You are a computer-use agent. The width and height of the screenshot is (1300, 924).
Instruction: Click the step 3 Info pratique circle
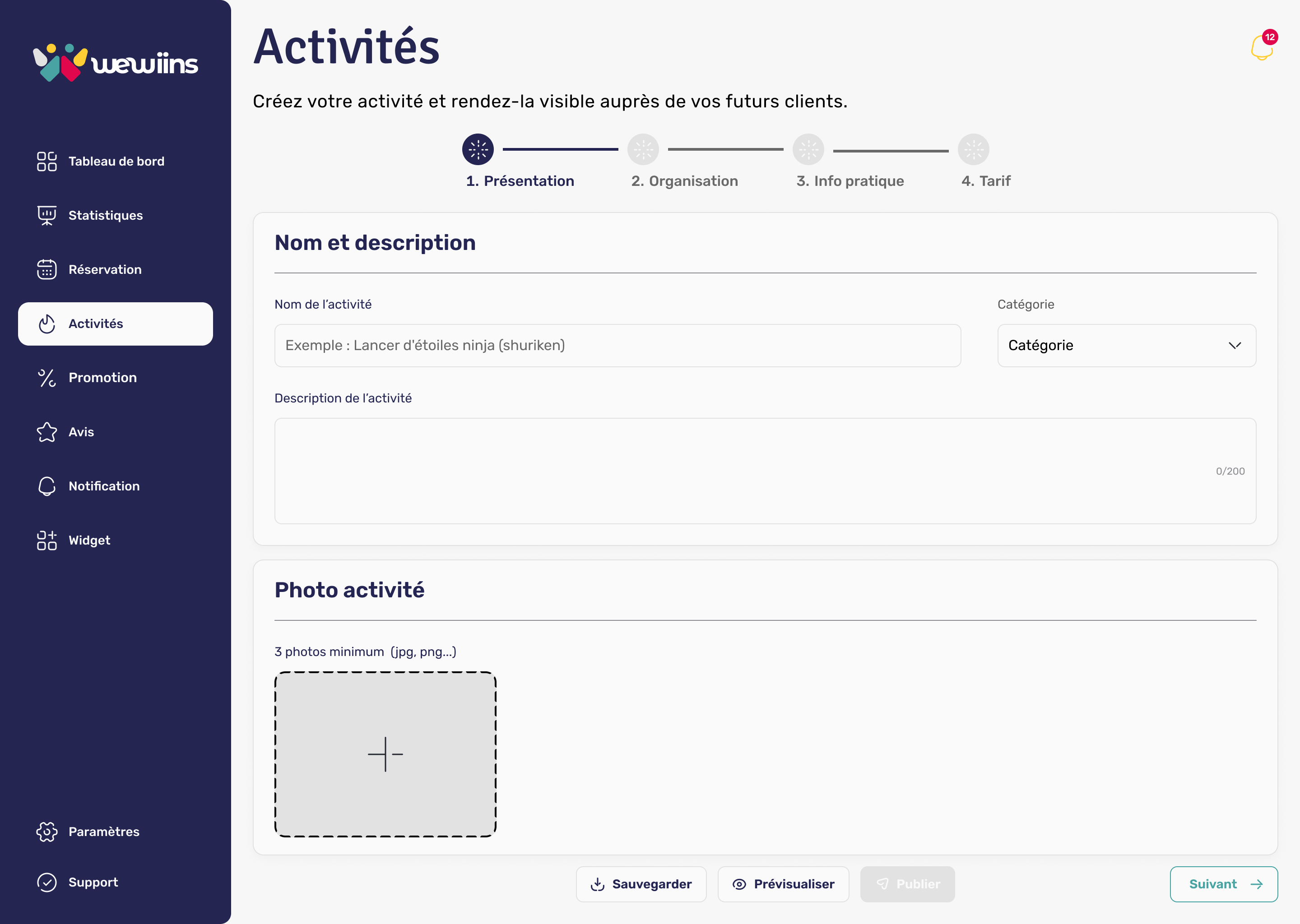(809, 150)
